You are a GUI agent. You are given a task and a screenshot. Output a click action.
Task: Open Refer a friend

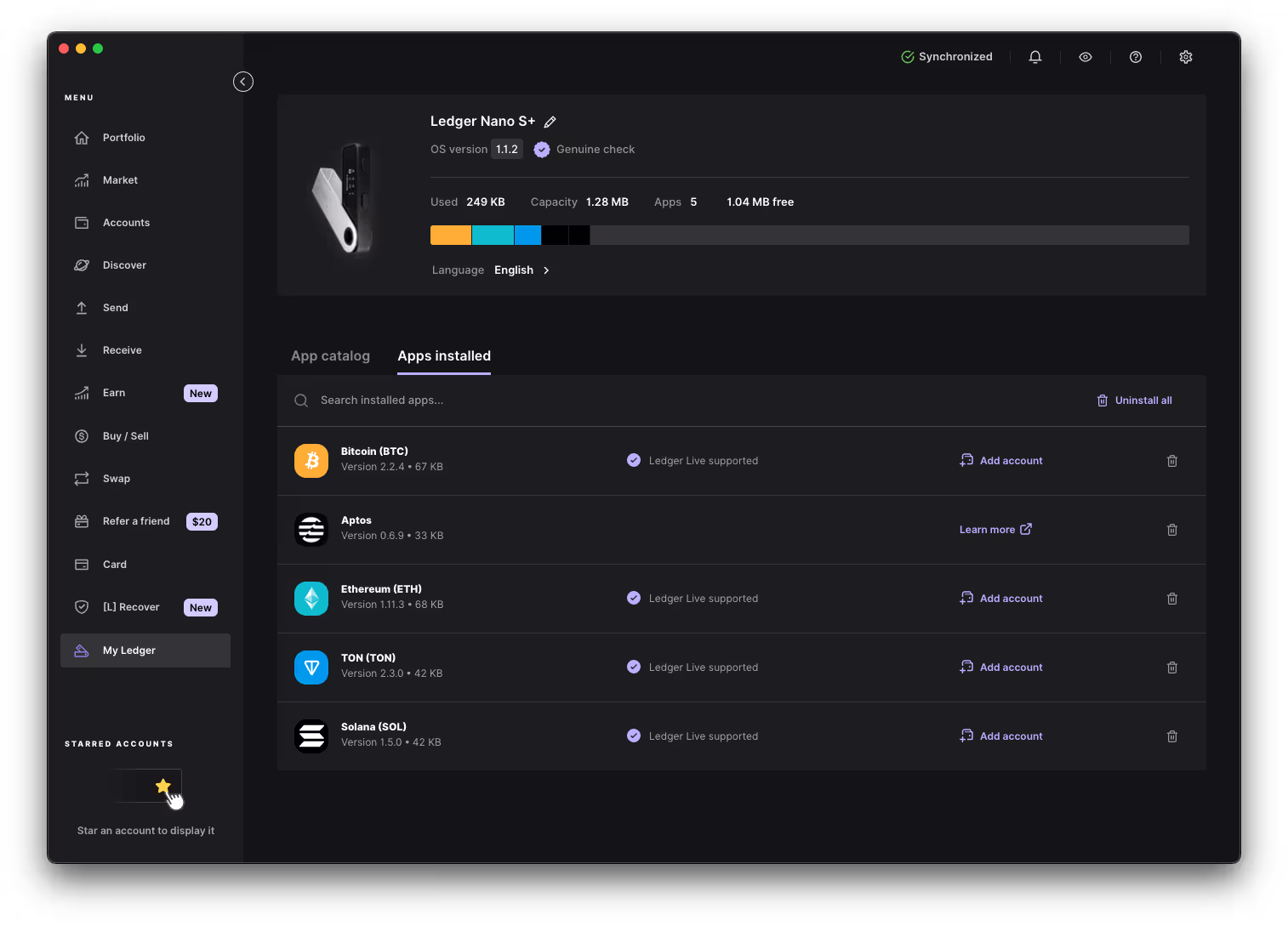point(145,521)
